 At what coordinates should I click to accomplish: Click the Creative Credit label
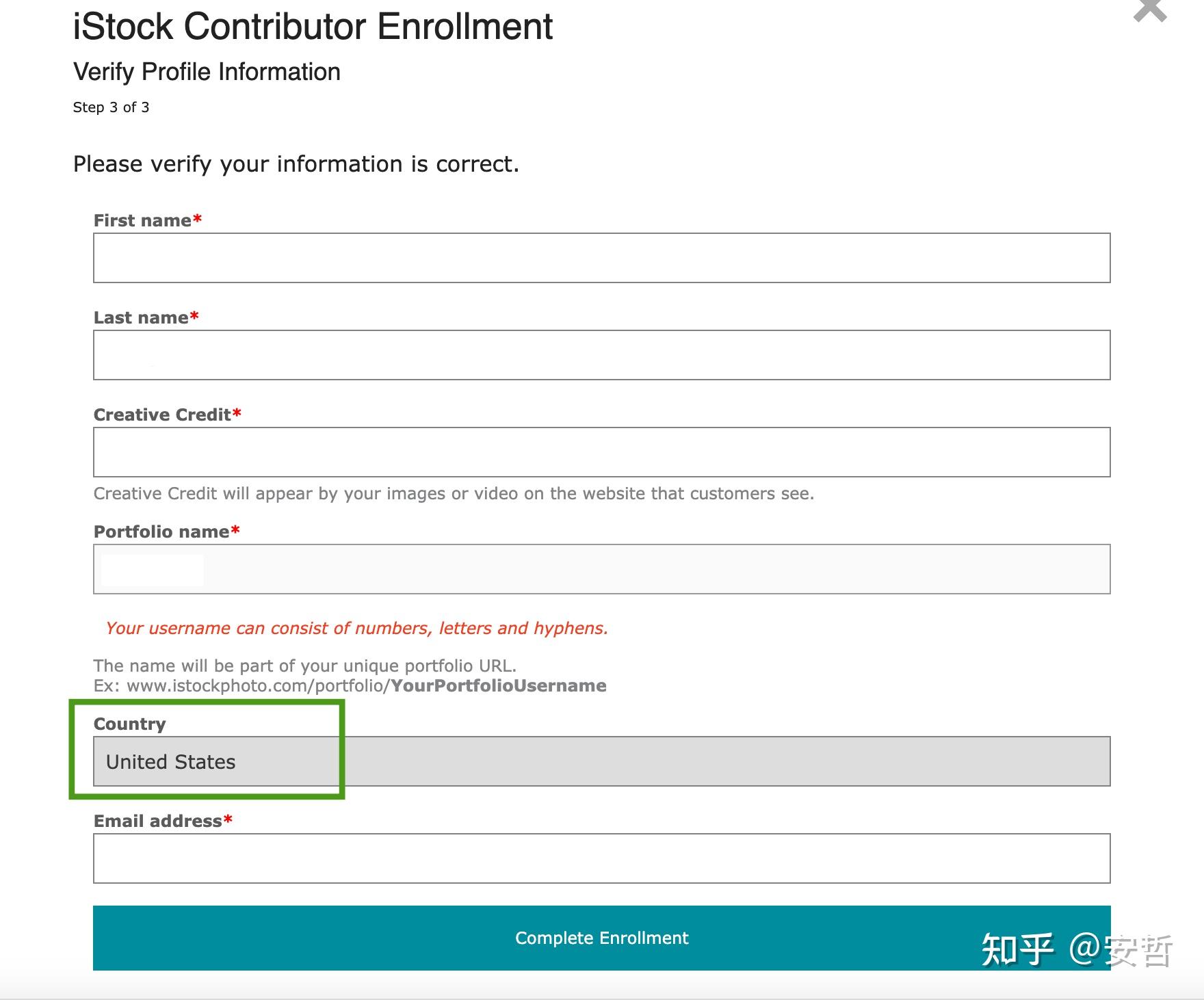(x=162, y=415)
